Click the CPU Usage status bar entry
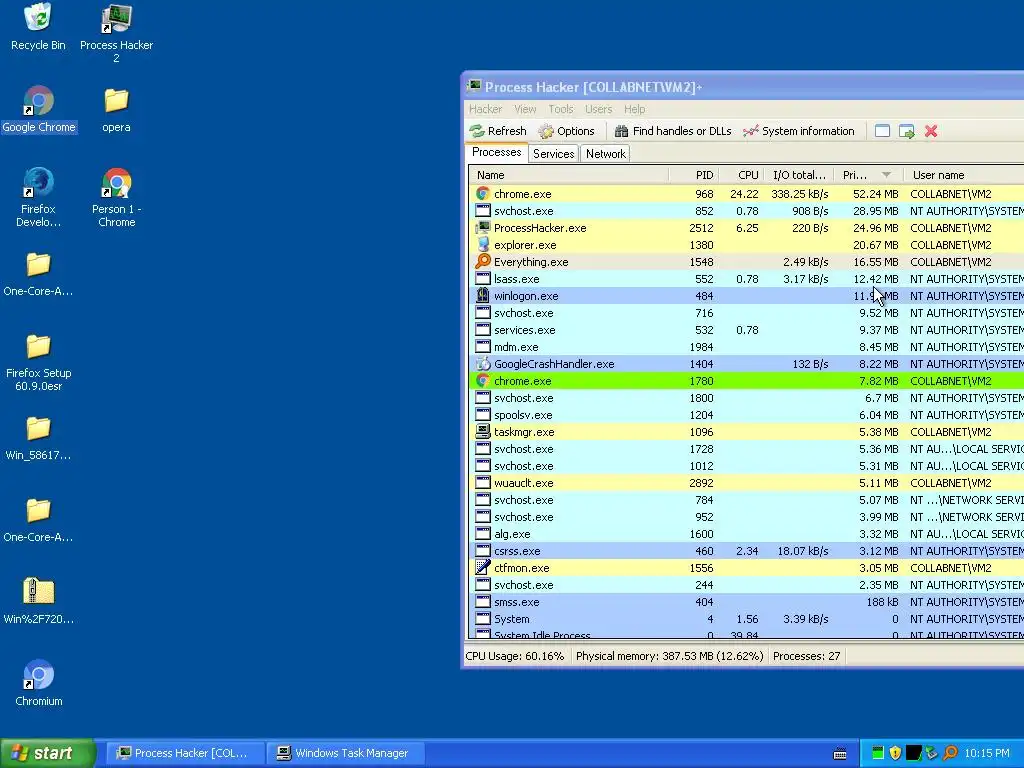This screenshot has height=768, width=1024. (x=515, y=656)
